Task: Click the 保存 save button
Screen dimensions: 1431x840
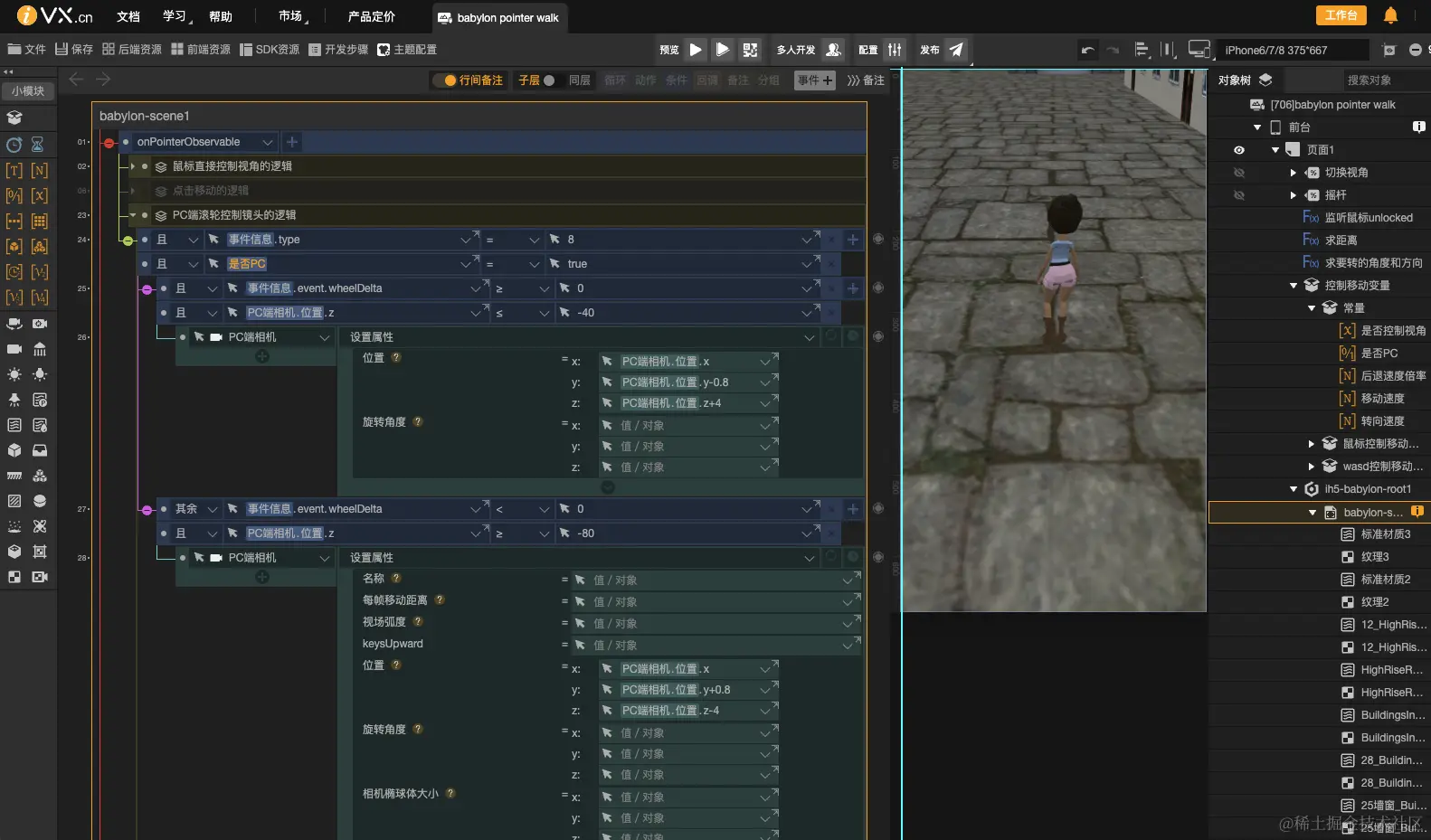Action: click(x=74, y=50)
